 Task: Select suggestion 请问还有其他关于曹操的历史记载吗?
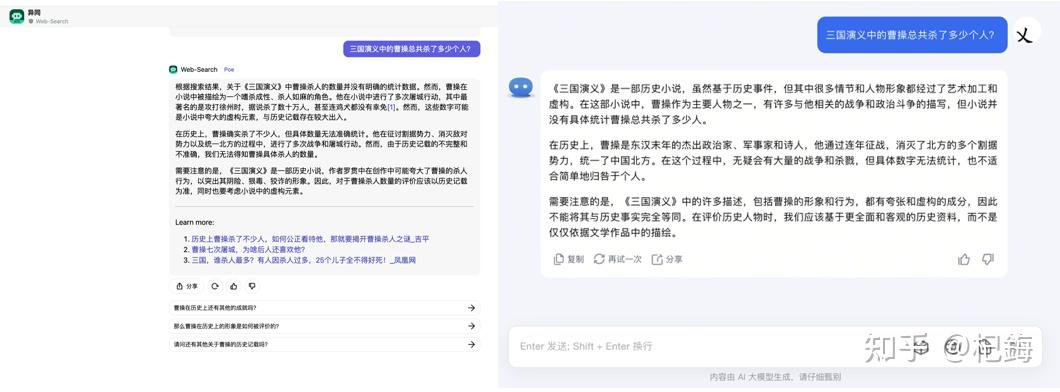[x=324, y=344]
